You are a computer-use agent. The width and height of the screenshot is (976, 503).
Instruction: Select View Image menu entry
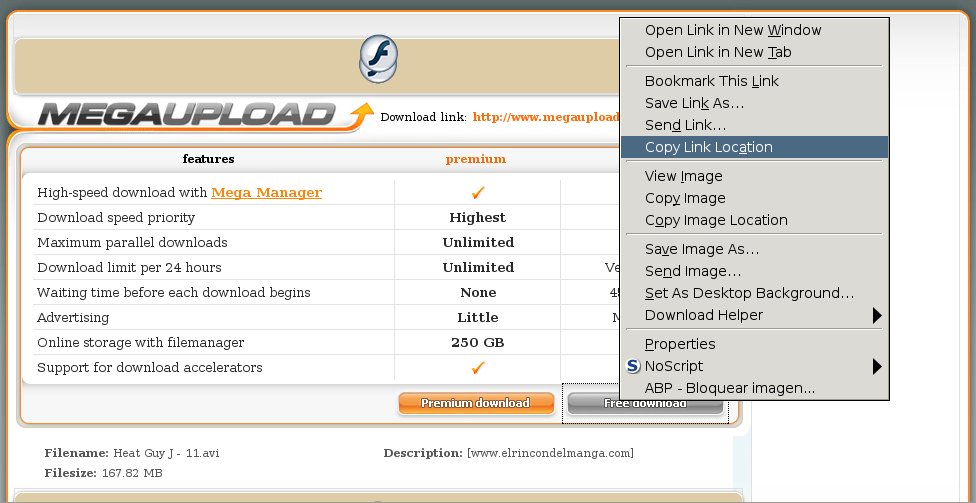(754, 176)
